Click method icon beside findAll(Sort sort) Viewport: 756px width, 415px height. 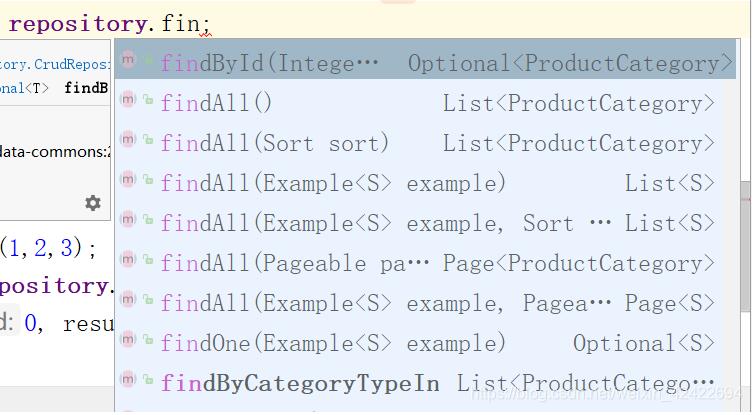point(128,141)
